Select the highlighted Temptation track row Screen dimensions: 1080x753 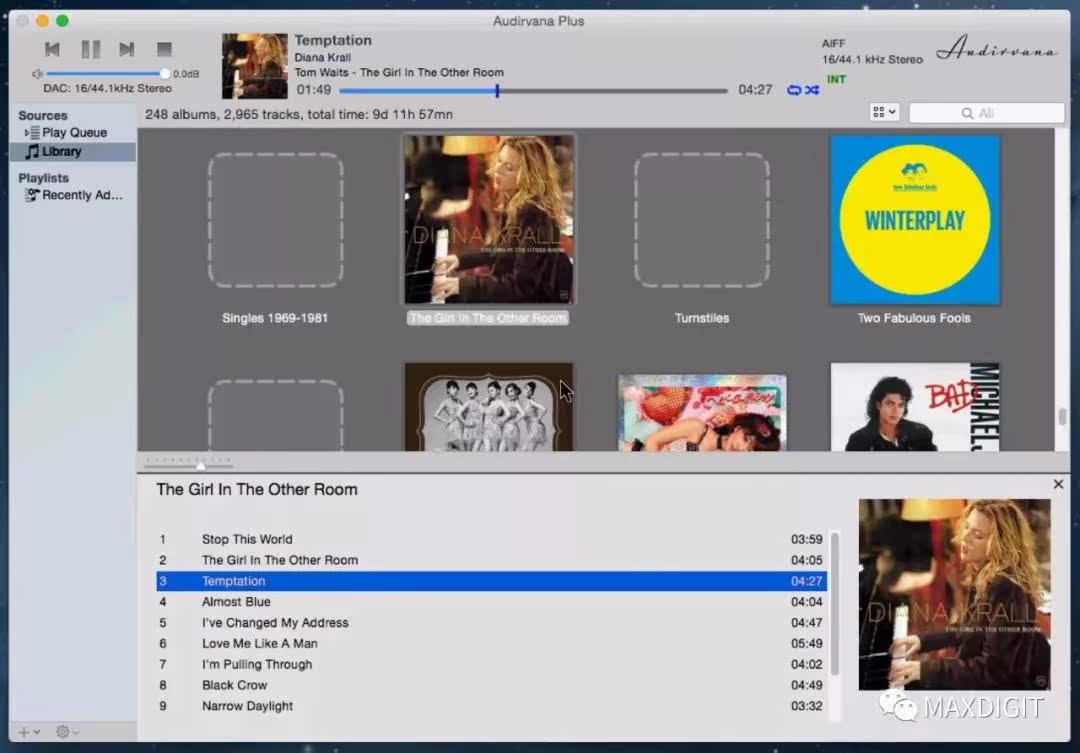point(491,581)
